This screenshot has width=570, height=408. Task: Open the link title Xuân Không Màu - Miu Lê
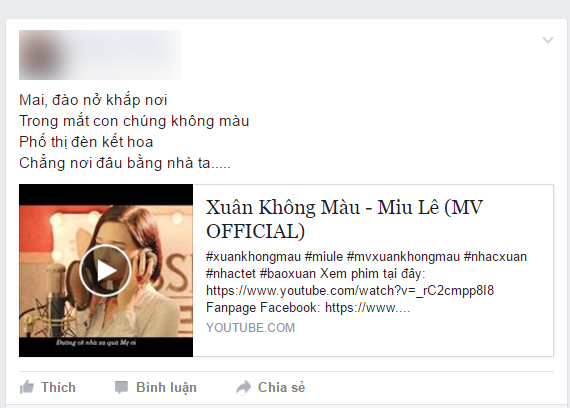tap(344, 219)
